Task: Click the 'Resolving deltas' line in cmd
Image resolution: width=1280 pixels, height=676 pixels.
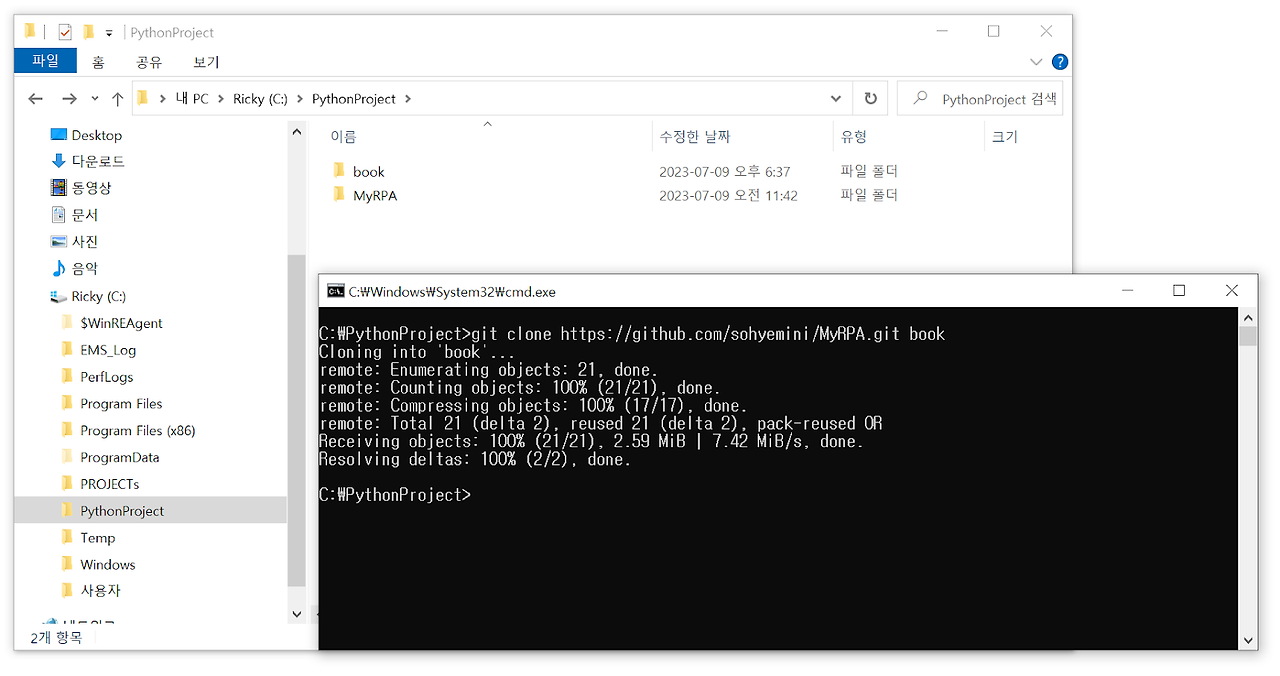Action: 475,460
